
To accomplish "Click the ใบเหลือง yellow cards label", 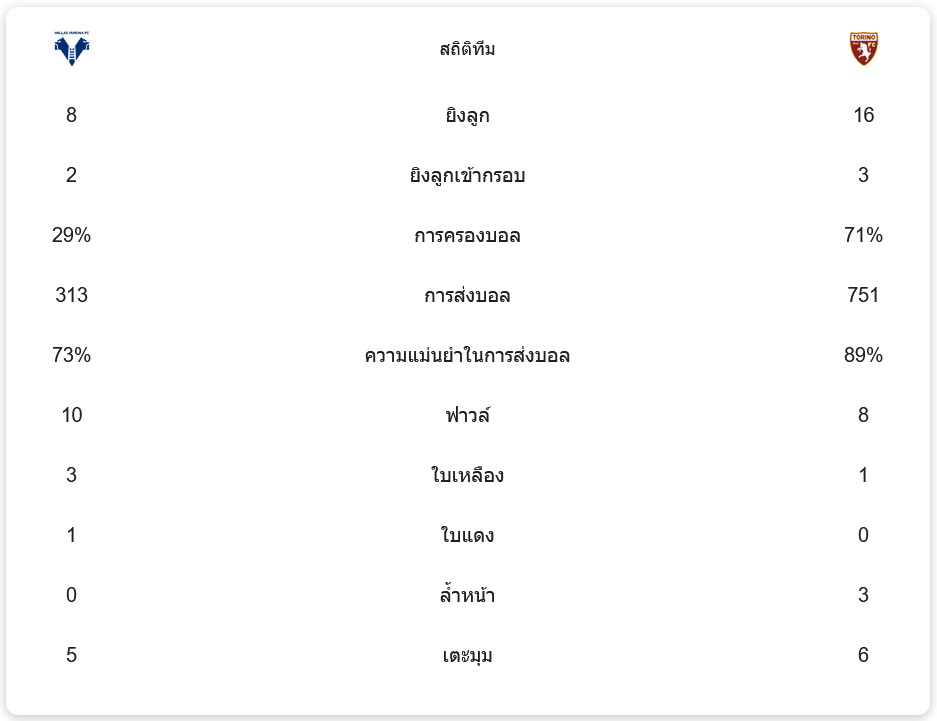I will pos(467,475).
